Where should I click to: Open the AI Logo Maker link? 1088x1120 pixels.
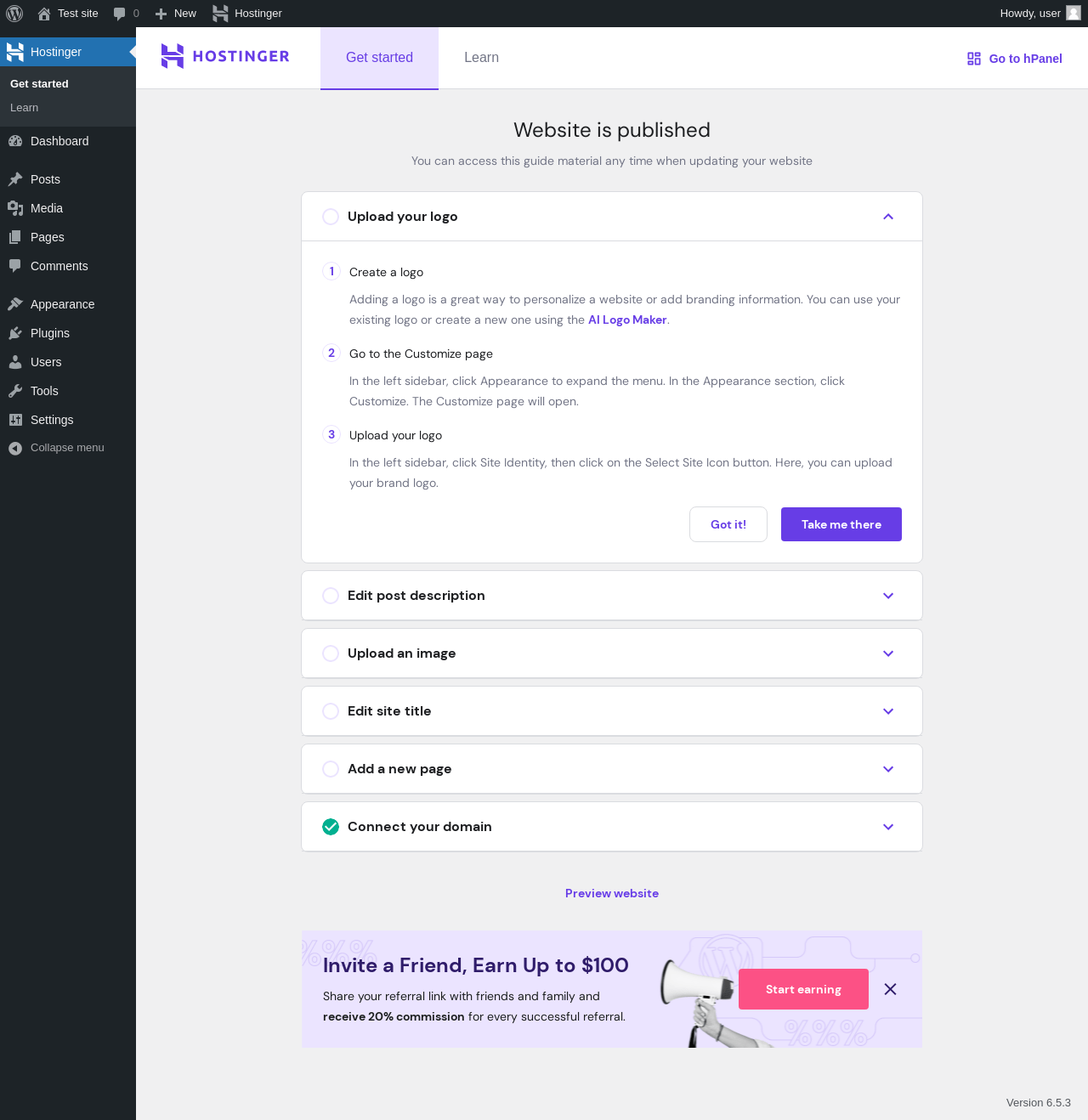click(x=627, y=320)
